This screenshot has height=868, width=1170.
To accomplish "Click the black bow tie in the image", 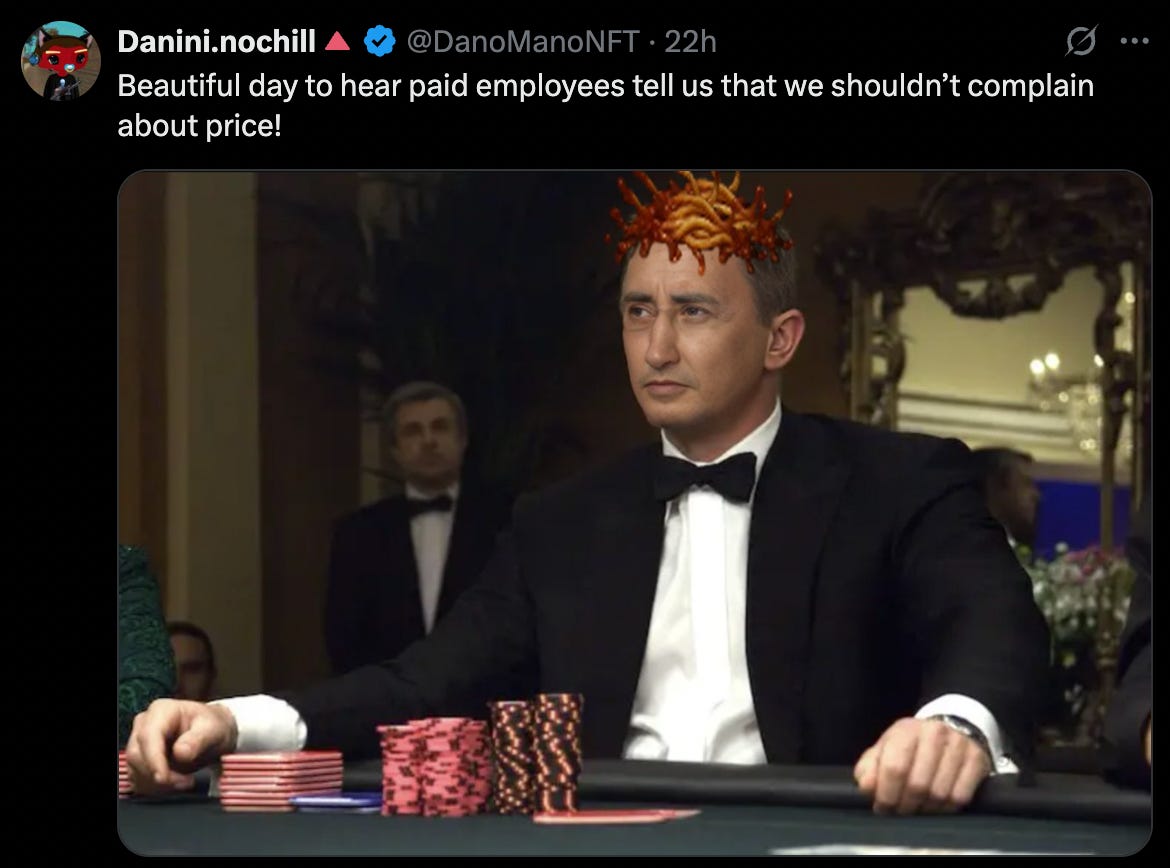I will 706,475.
